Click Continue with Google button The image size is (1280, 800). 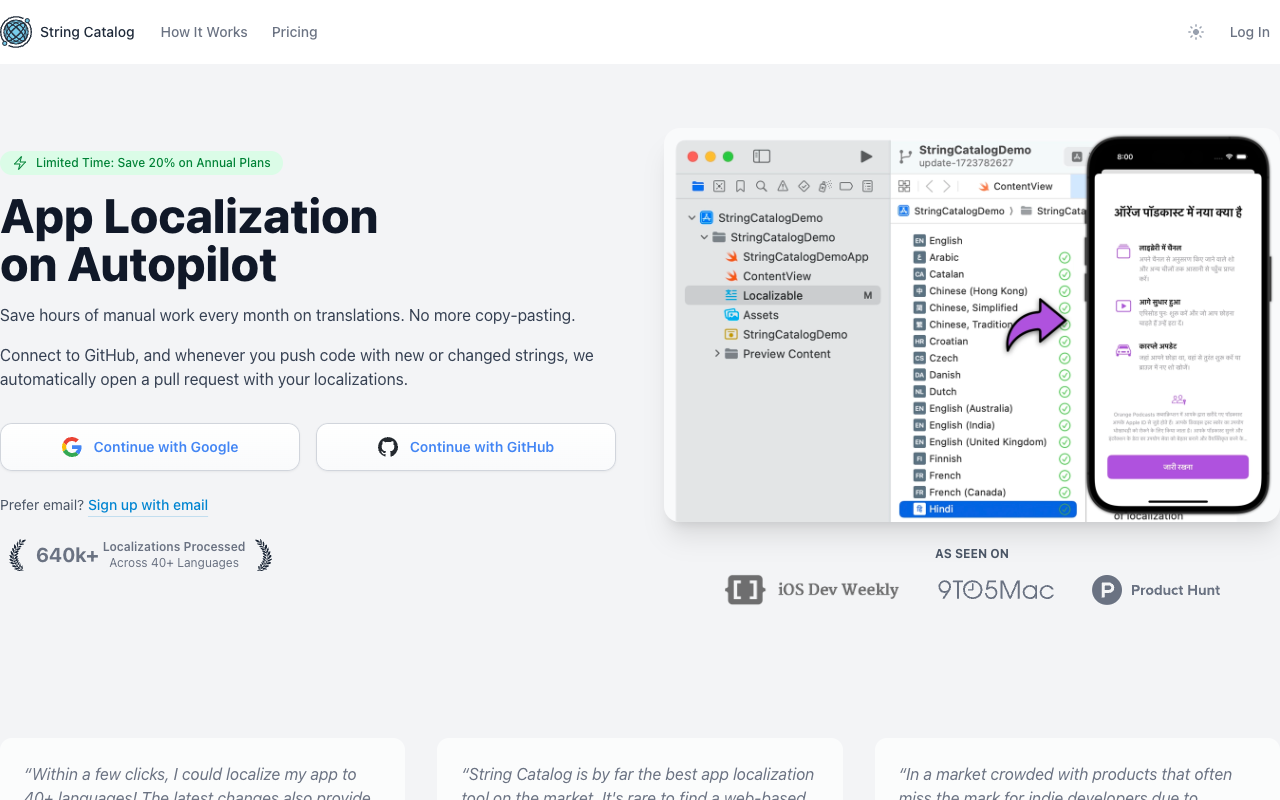point(150,447)
